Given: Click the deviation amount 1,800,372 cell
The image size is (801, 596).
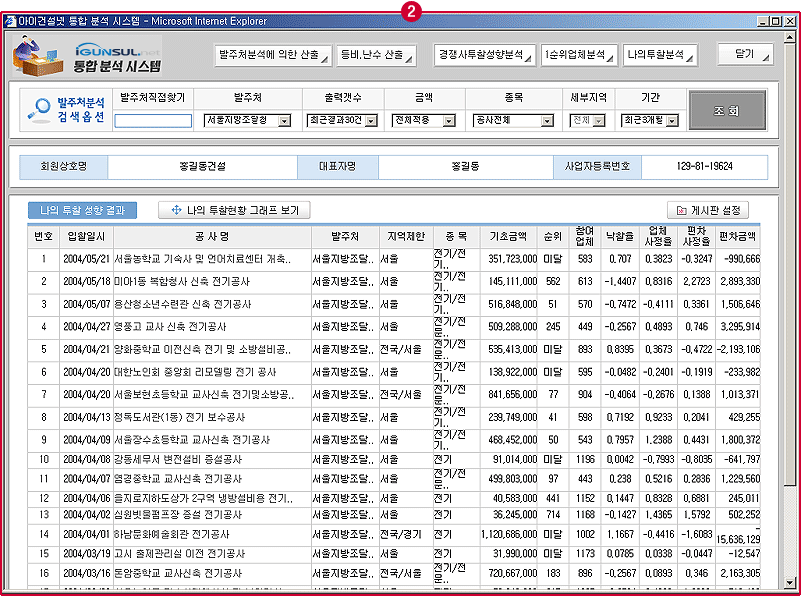Looking at the screenshot, I should click(x=738, y=440).
